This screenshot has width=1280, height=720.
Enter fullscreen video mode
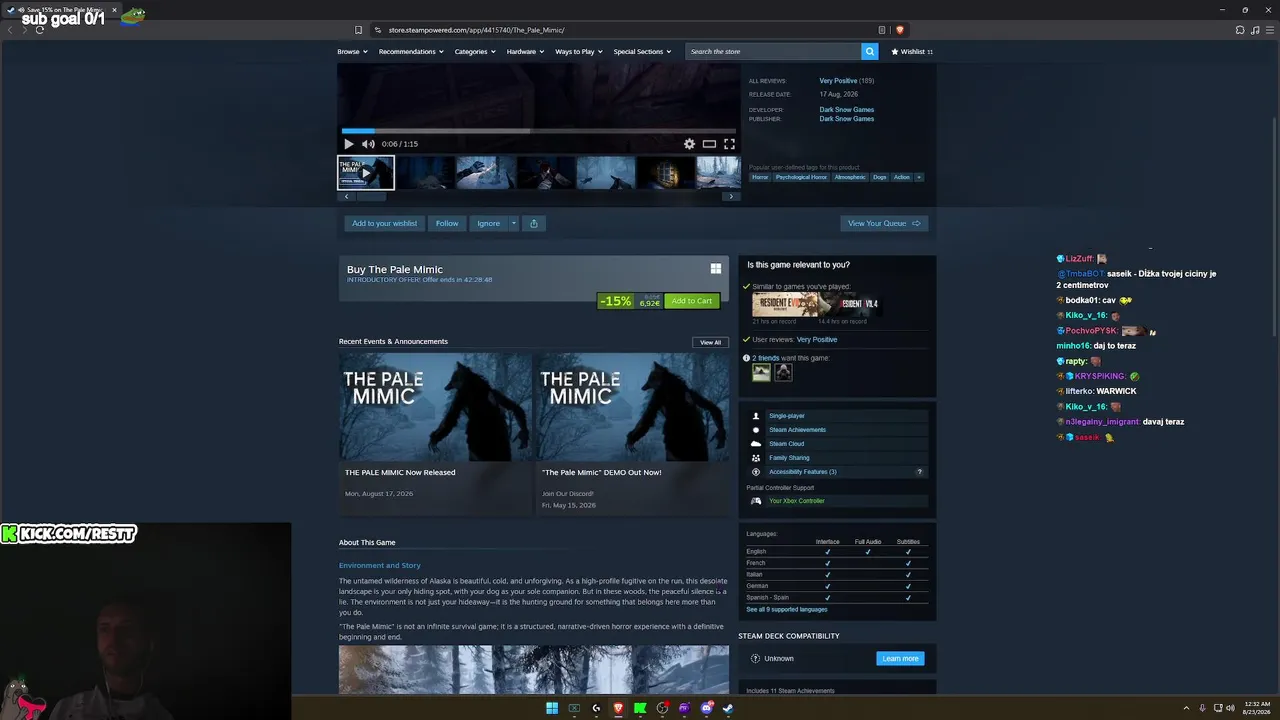click(x=729, y=144)
